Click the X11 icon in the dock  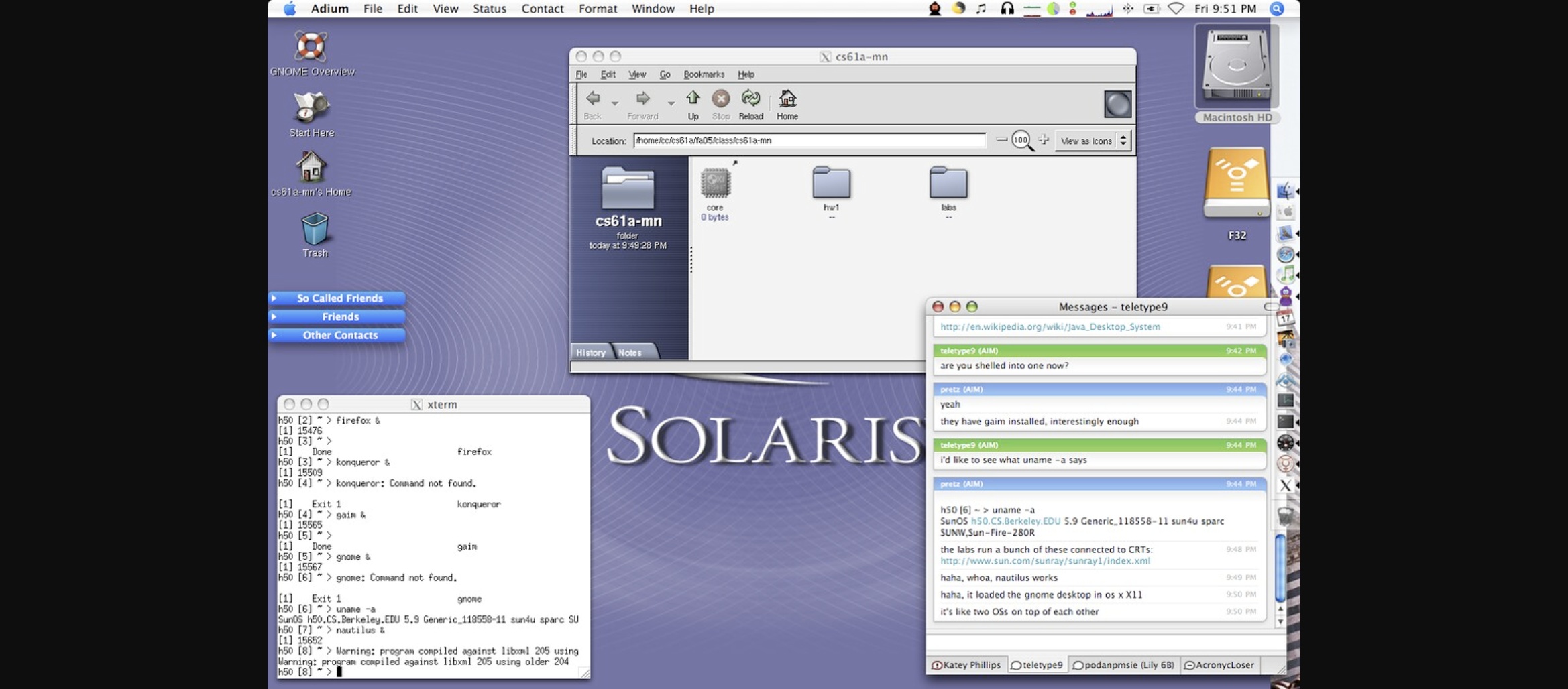pos(1285,485)
